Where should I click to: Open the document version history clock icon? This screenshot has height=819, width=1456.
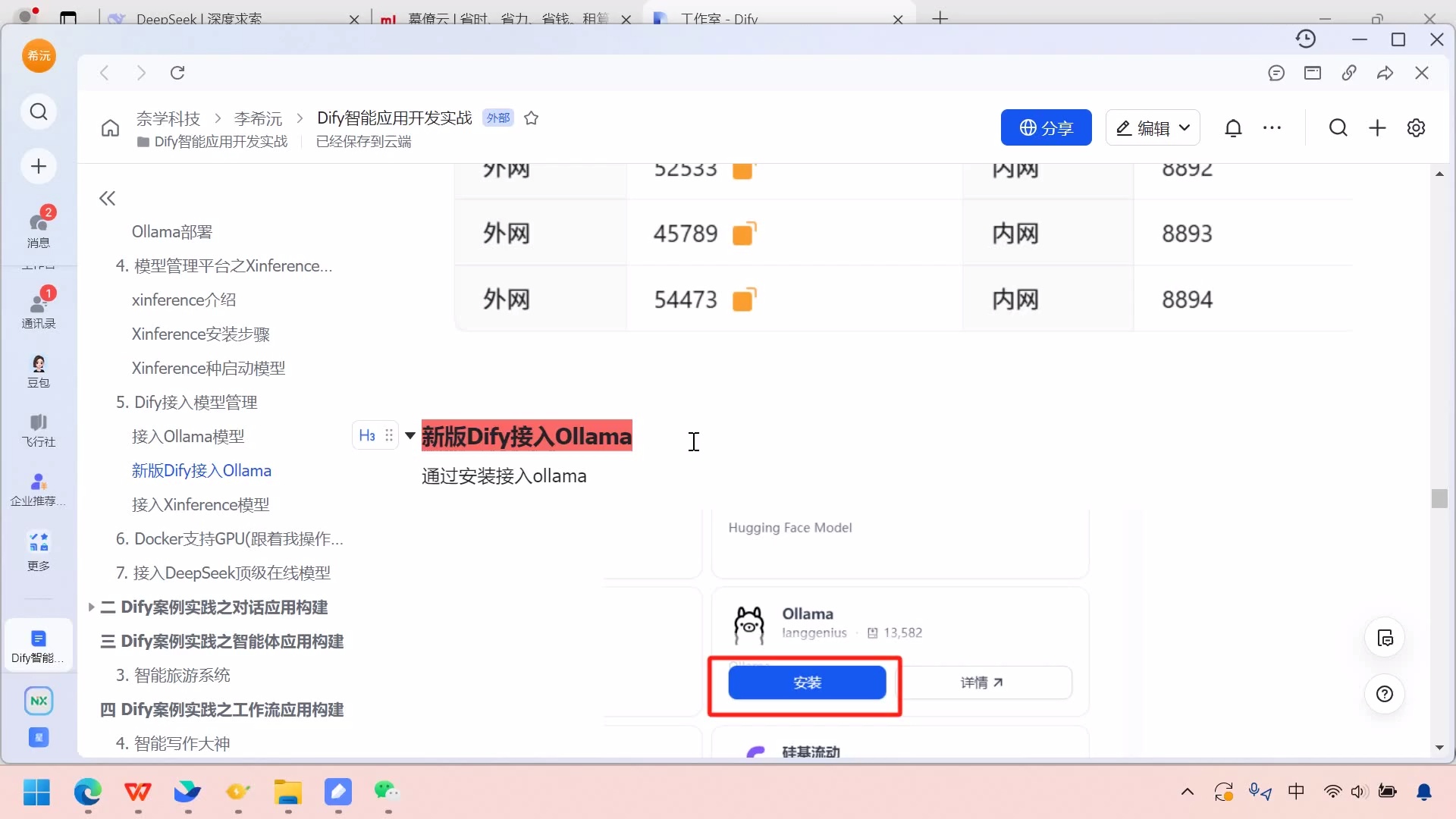pyautogui.click(x=1307, y=39)
